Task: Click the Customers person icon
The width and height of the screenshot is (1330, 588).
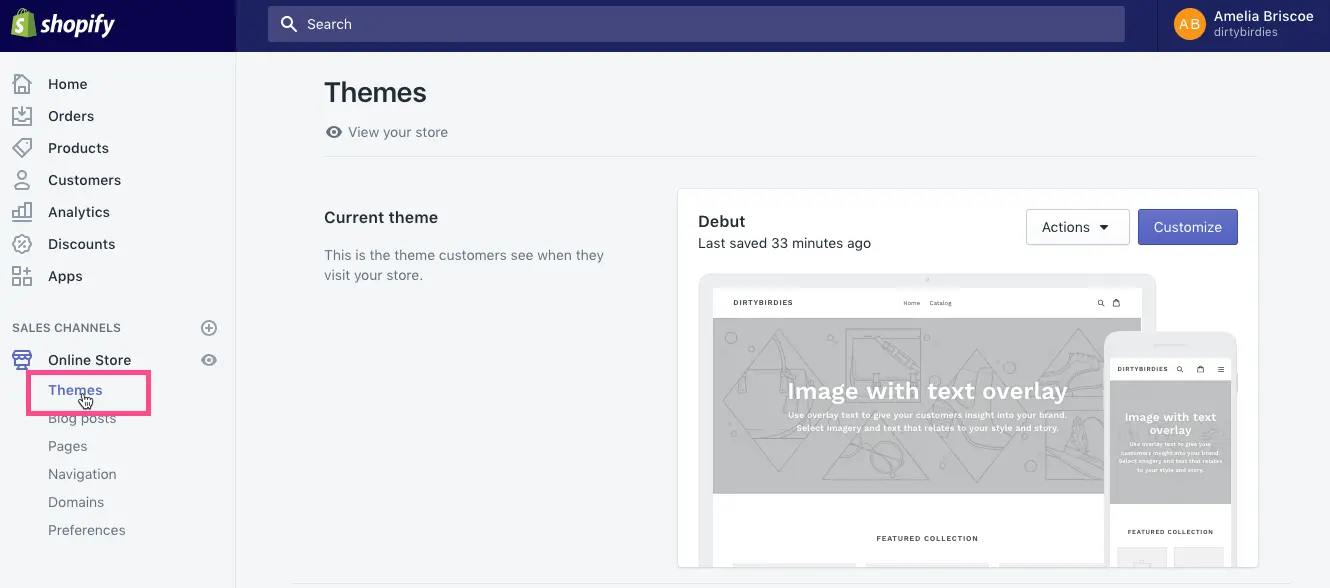Action: 22,180
